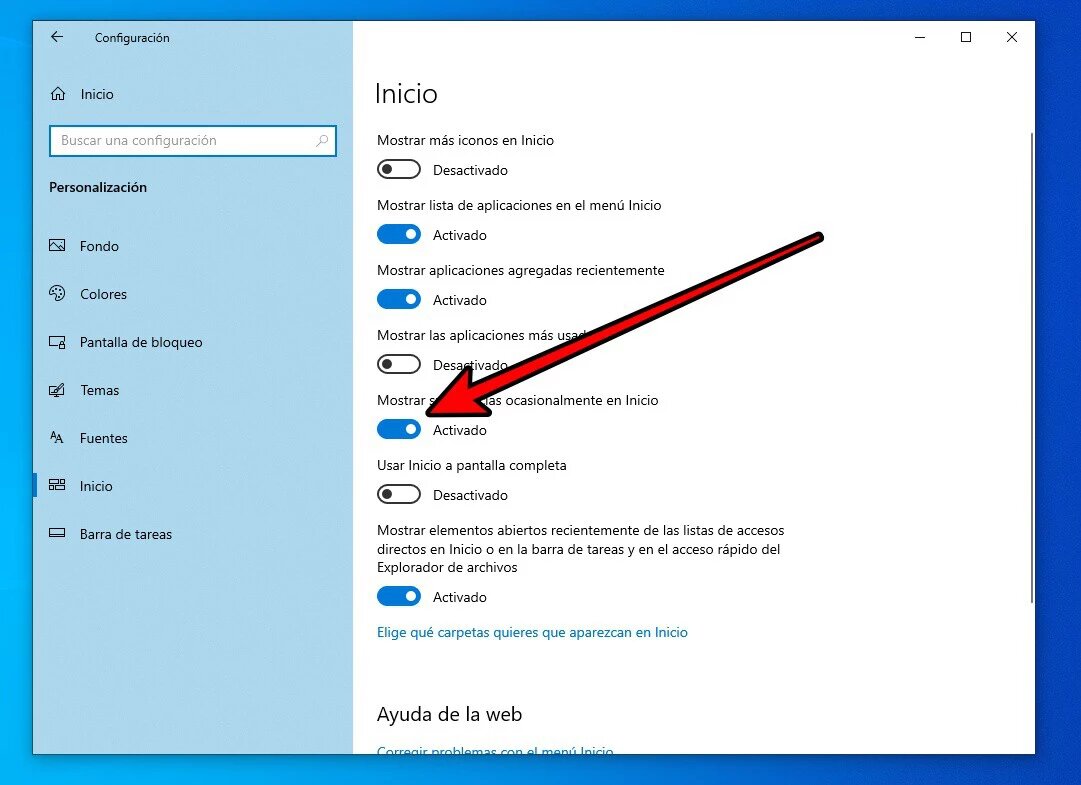Screen dimensions: 1081x785
Task: Click the home icon next to Inicio
Action: (x=58, y=94)
